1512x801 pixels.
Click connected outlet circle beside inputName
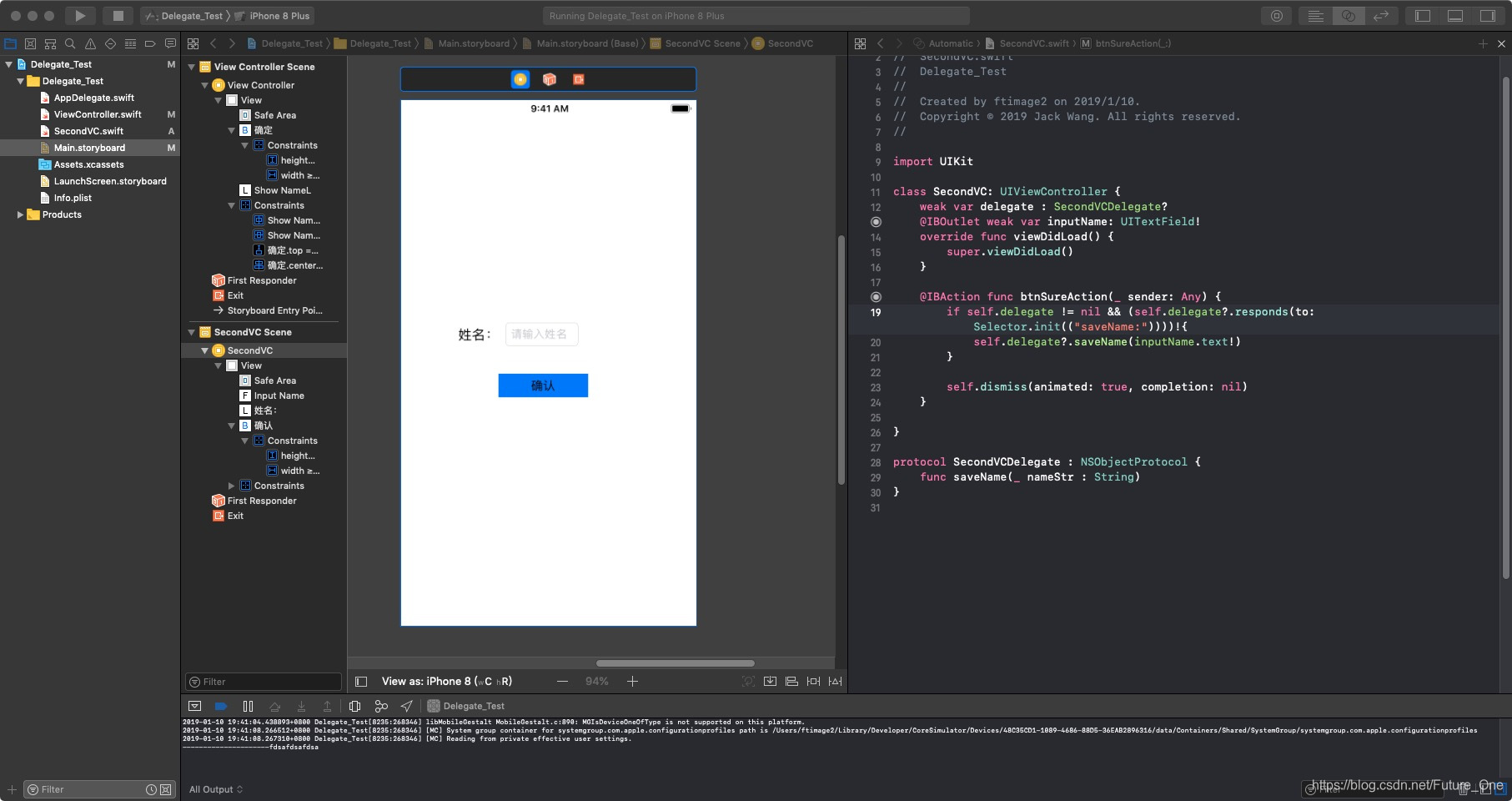pos(876,222)
